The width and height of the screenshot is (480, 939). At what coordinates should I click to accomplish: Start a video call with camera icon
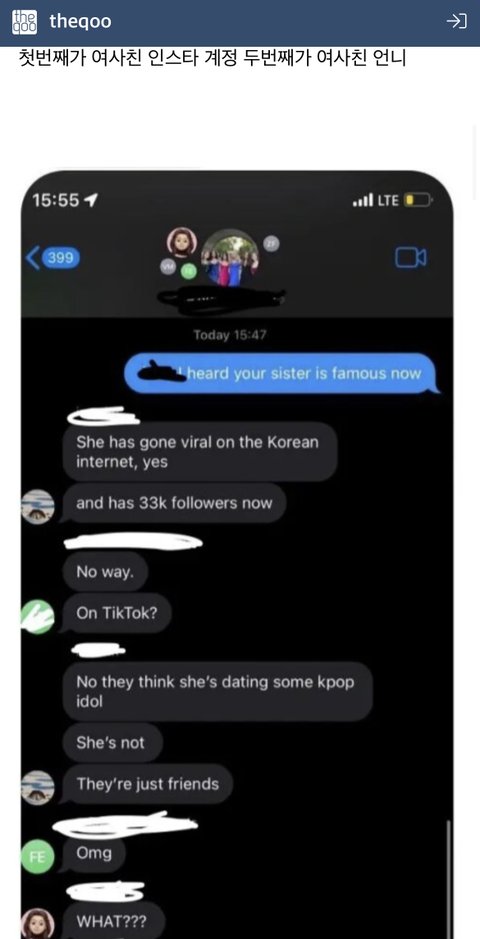pyautogui.click(x=411, y=258)
